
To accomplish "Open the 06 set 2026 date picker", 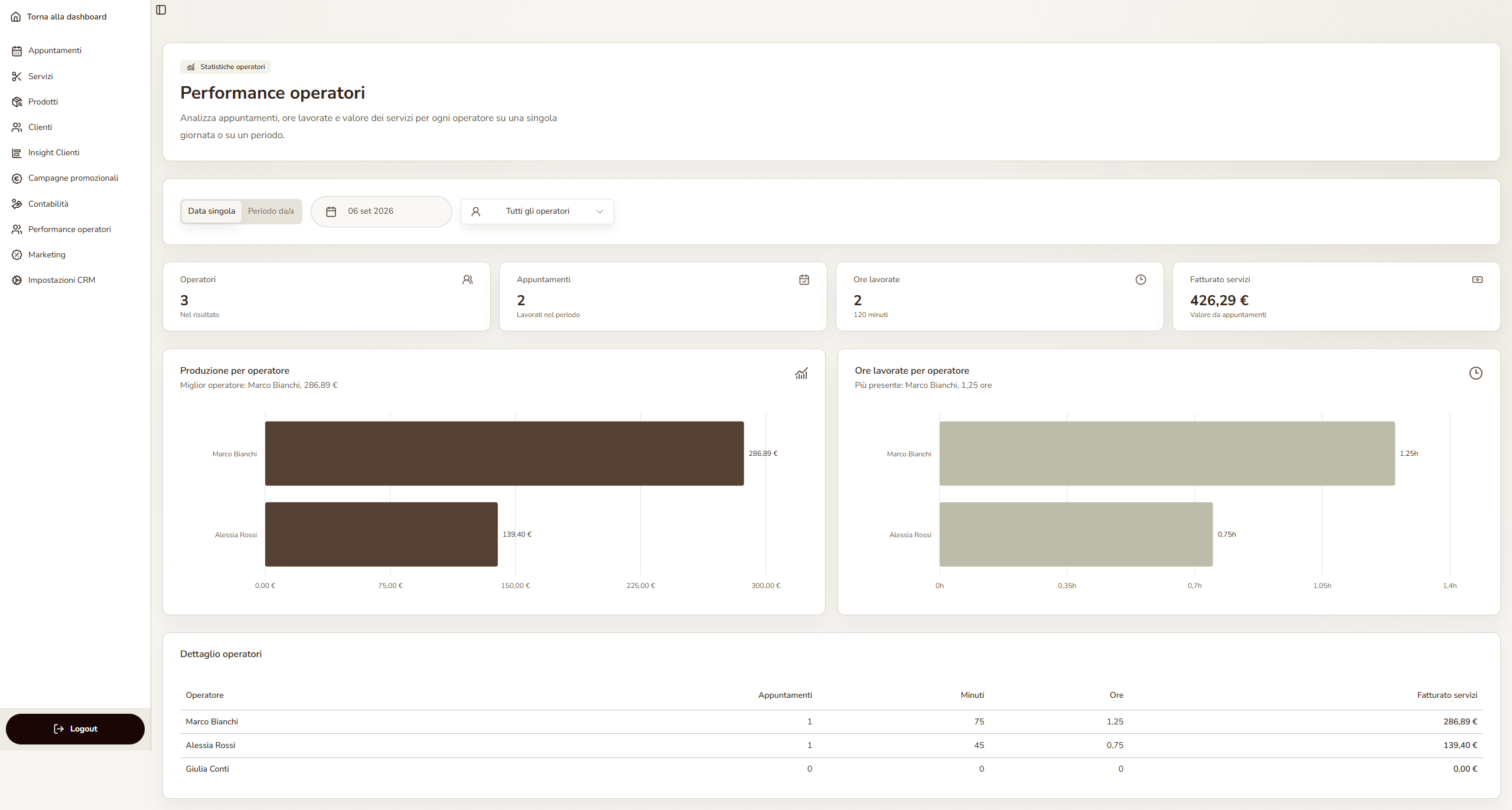I will coord(381,211).
